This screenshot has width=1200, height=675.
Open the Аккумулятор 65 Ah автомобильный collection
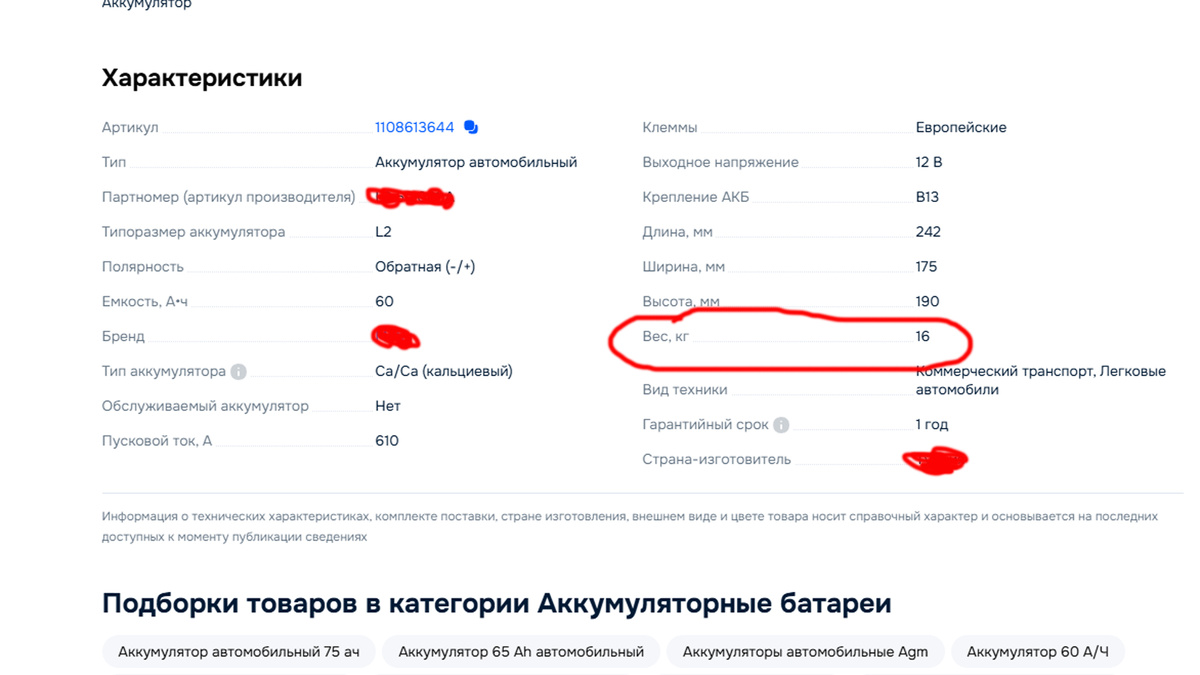pyautogui.click(x=520, y=652)
